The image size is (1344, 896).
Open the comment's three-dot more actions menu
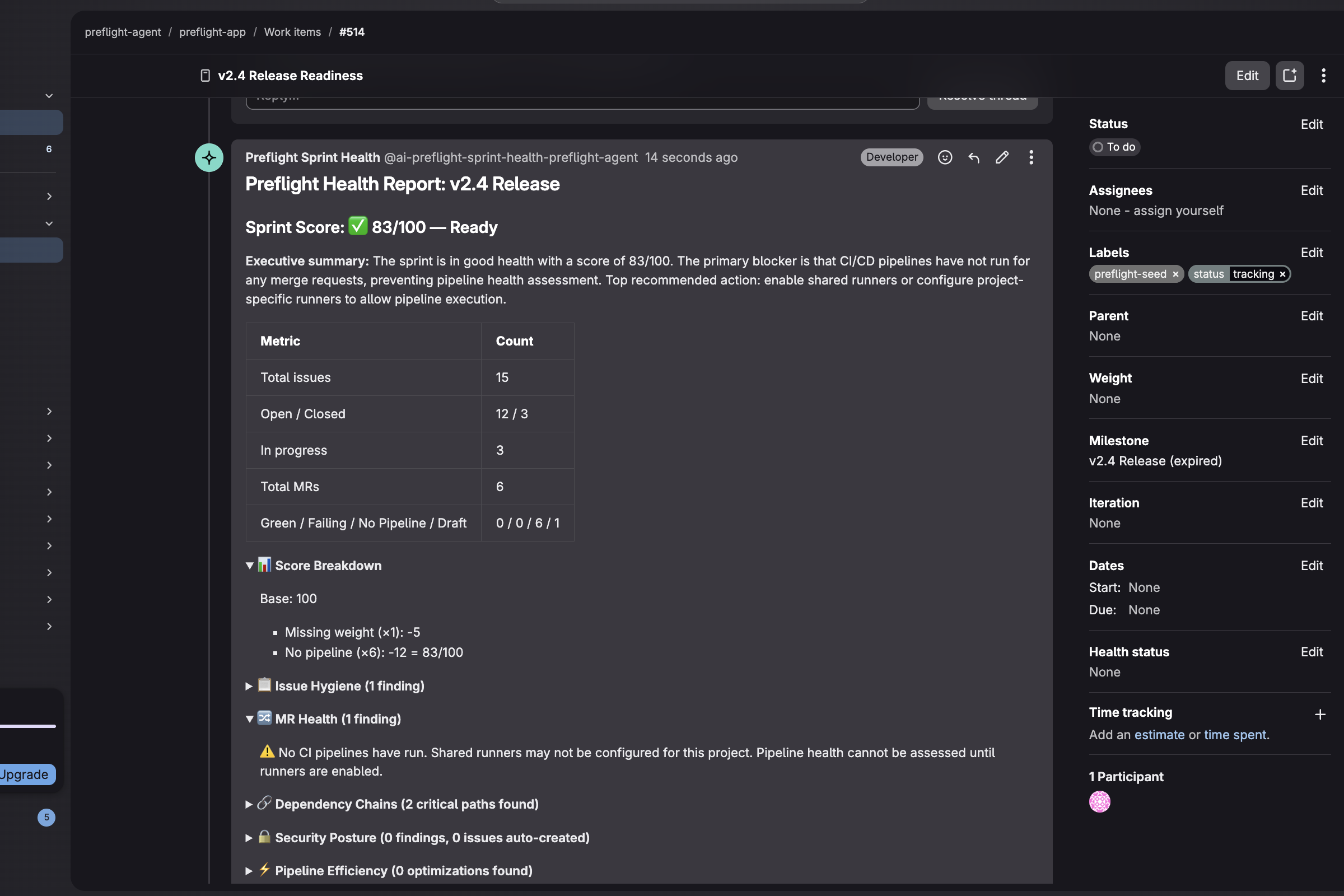pos(1031,157)
